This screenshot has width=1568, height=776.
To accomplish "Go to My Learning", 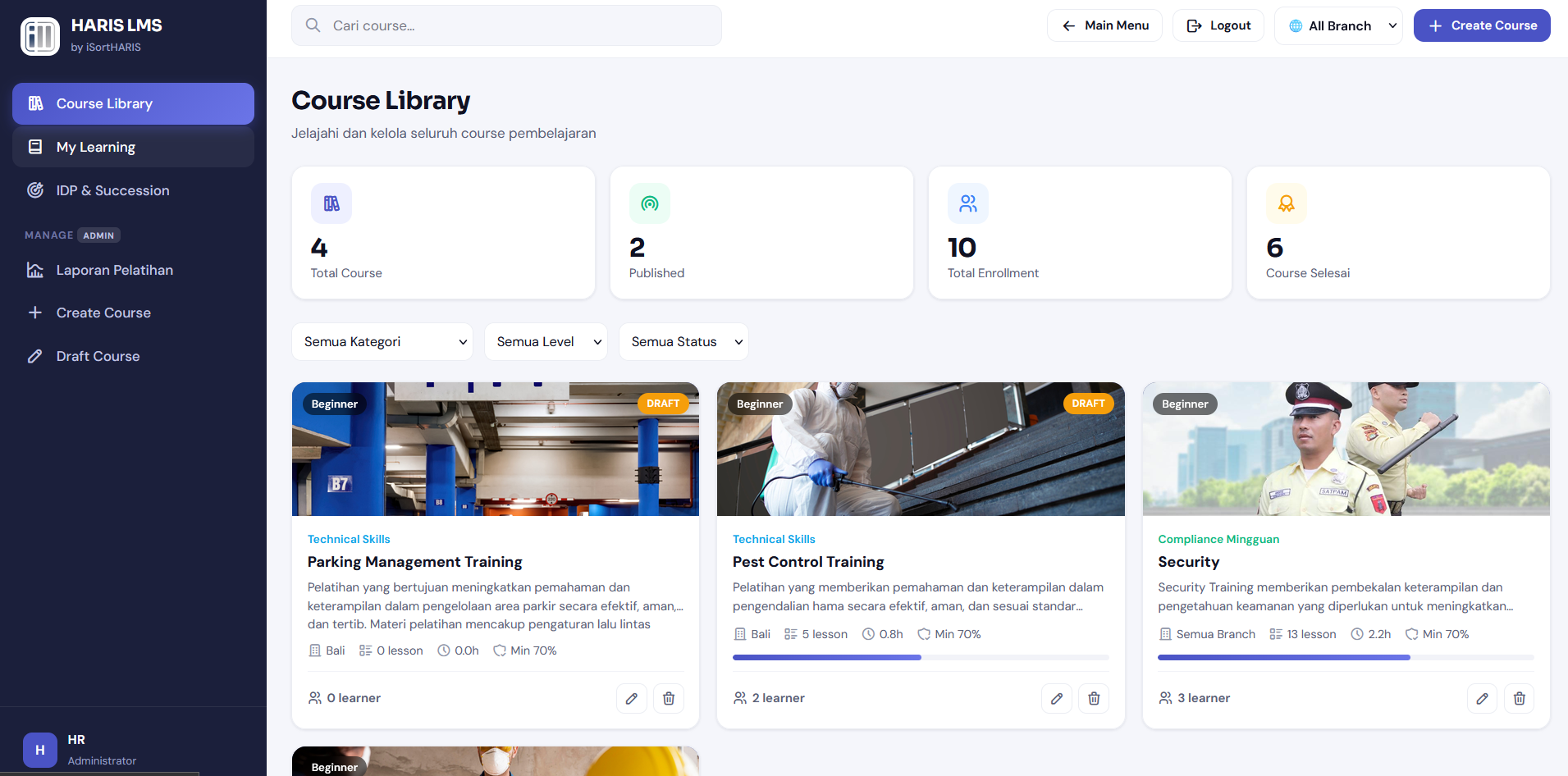I will [x=133, y=147].
